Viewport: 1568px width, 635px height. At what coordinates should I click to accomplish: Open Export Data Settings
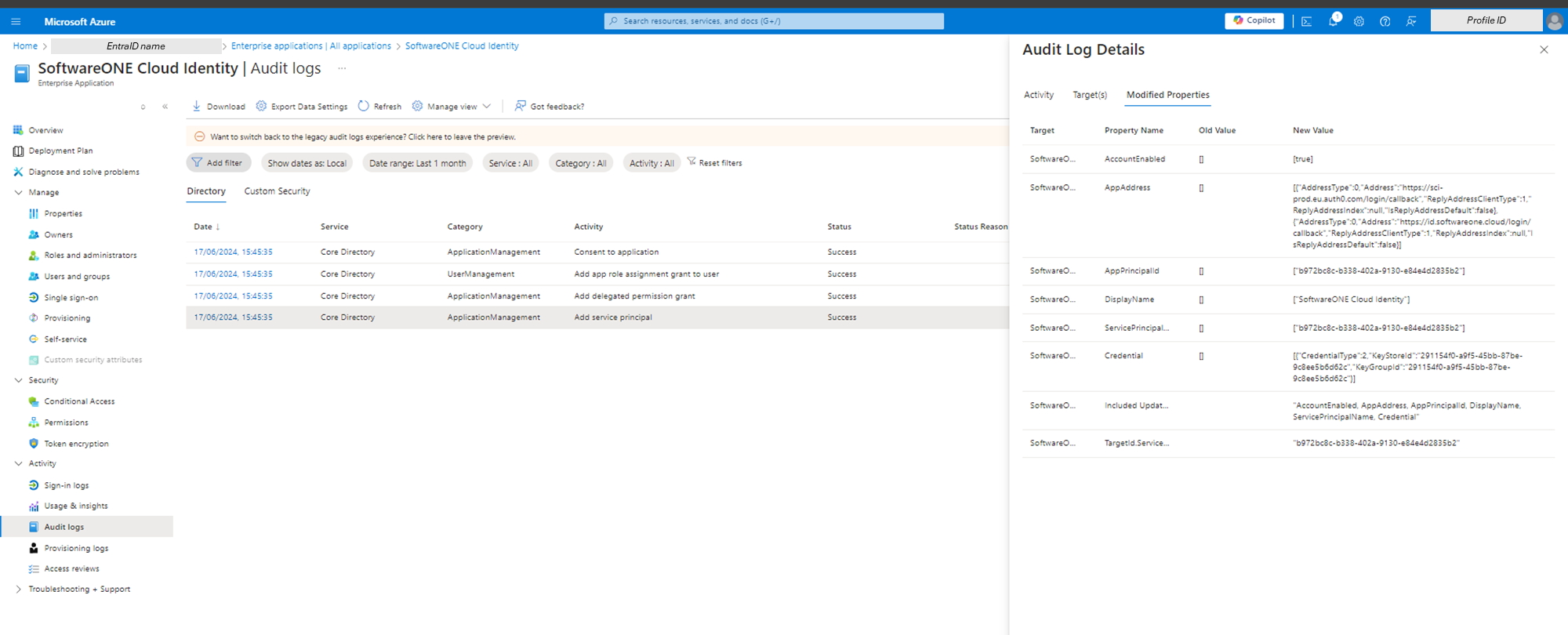302,107
